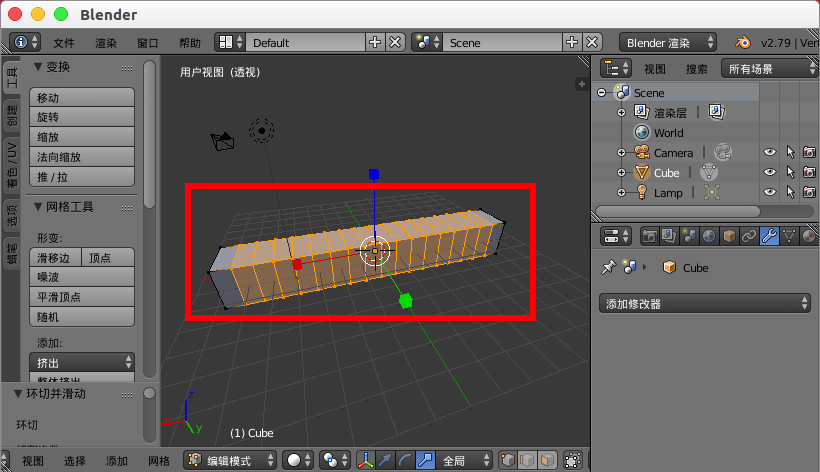Click Cube mesh data icon in outliner
Viewport: 820px width, 472px height.
point(709,172)
